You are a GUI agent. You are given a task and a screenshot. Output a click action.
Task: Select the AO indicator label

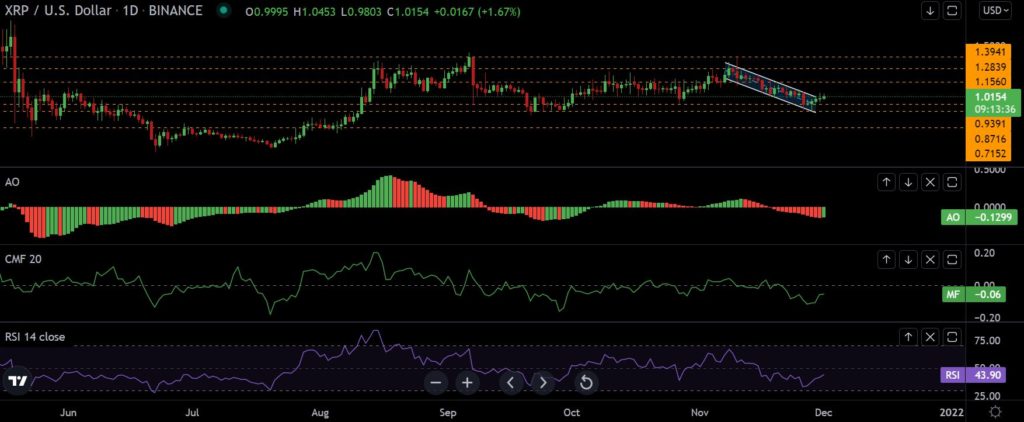pos(12,182)
